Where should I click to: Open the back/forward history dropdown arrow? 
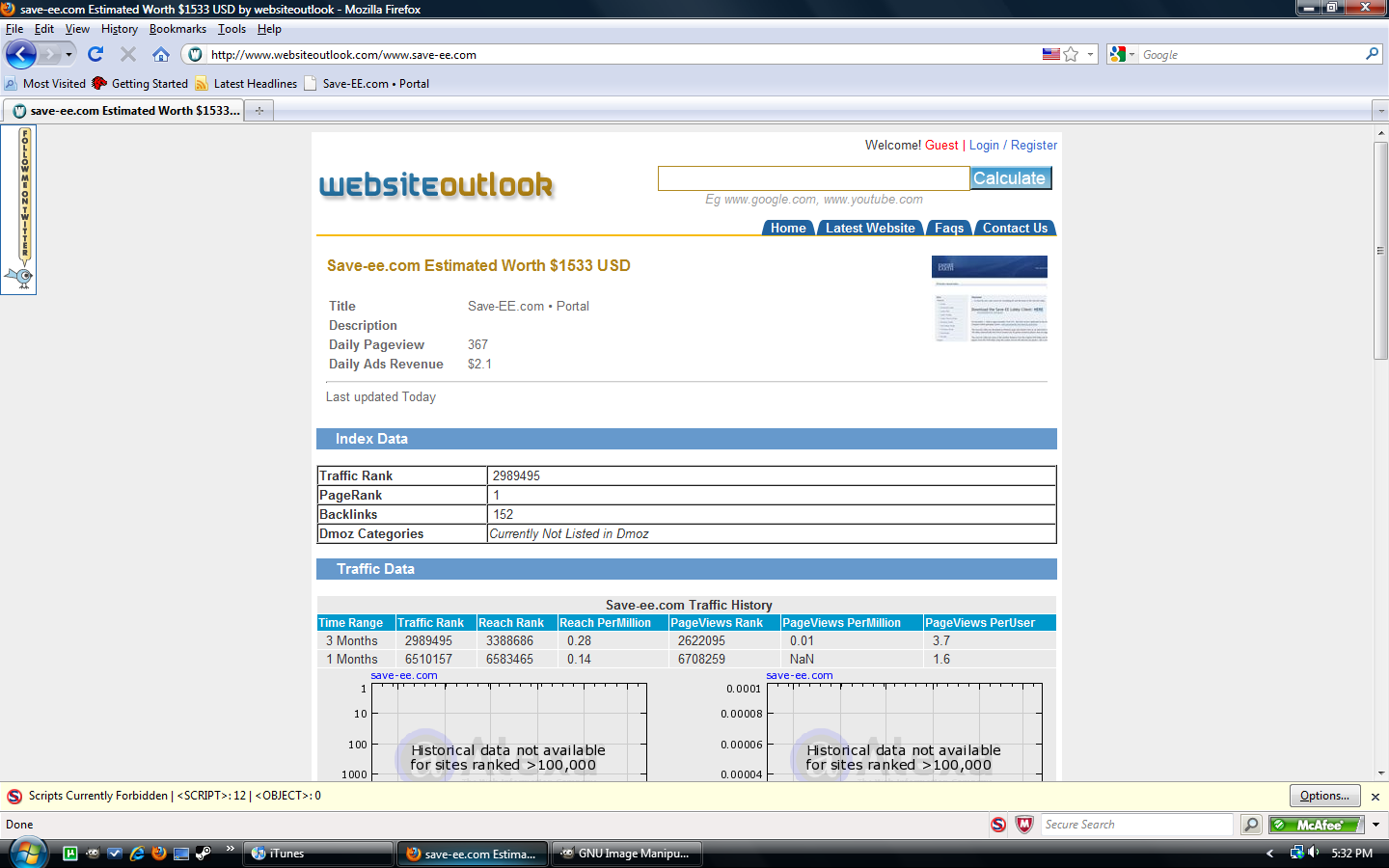[68, 54]
